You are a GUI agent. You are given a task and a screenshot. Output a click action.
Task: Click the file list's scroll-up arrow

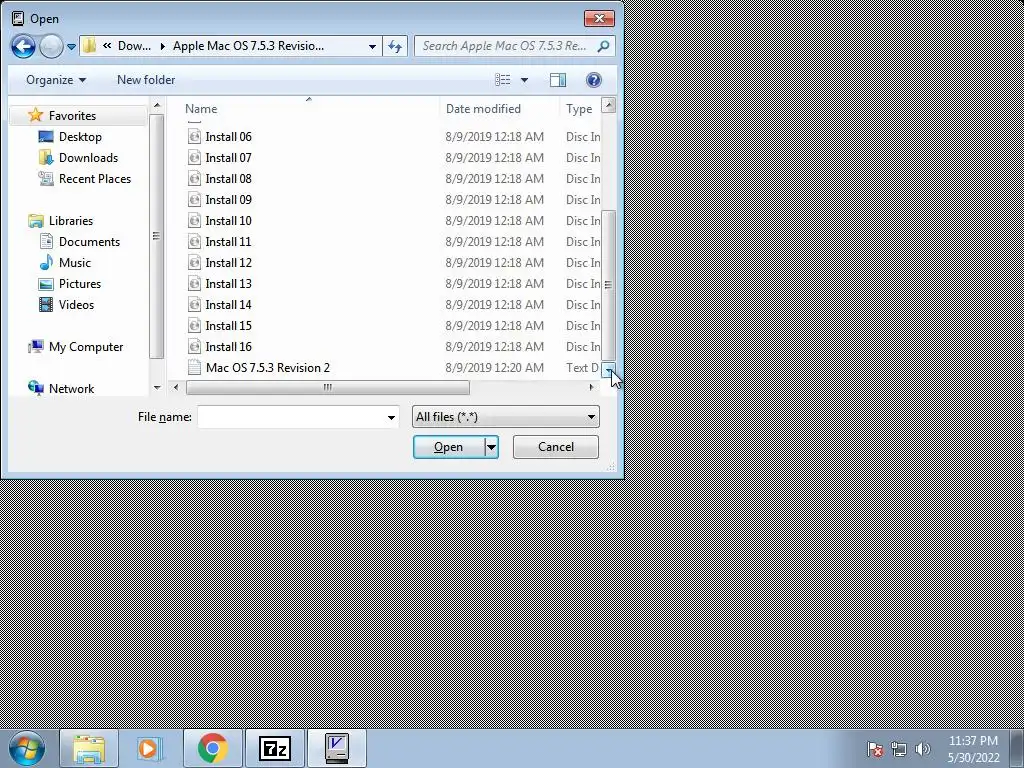coord(608,105)
